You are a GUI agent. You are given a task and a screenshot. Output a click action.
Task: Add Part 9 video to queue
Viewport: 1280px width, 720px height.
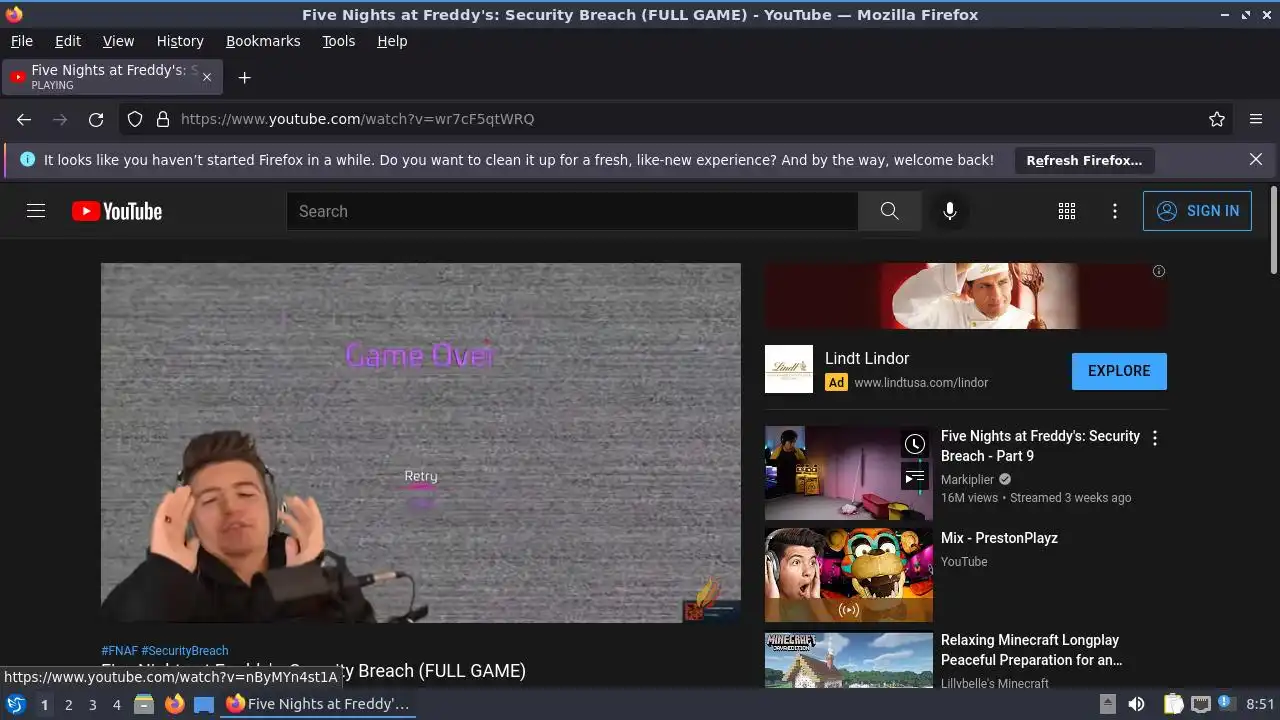point(914,477)
